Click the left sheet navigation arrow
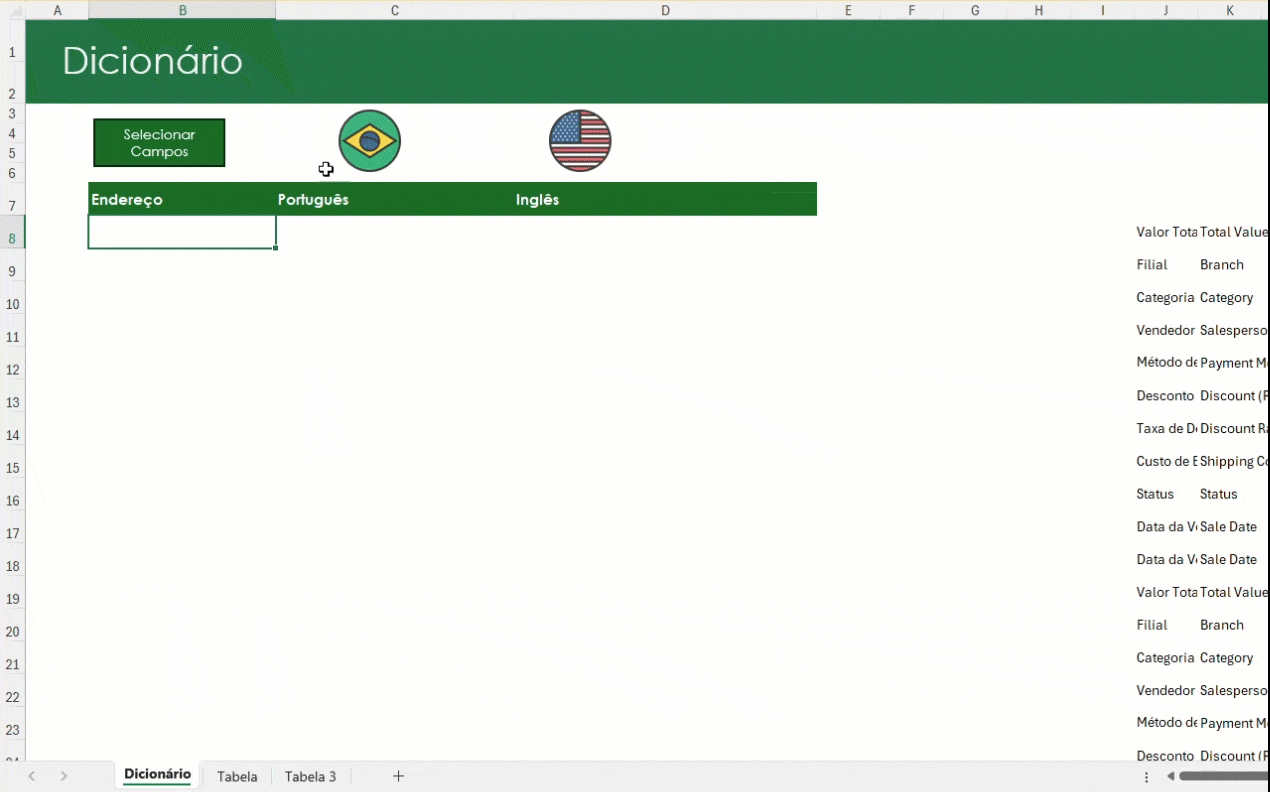This screenshot has width=1270, height=792. 31,776
